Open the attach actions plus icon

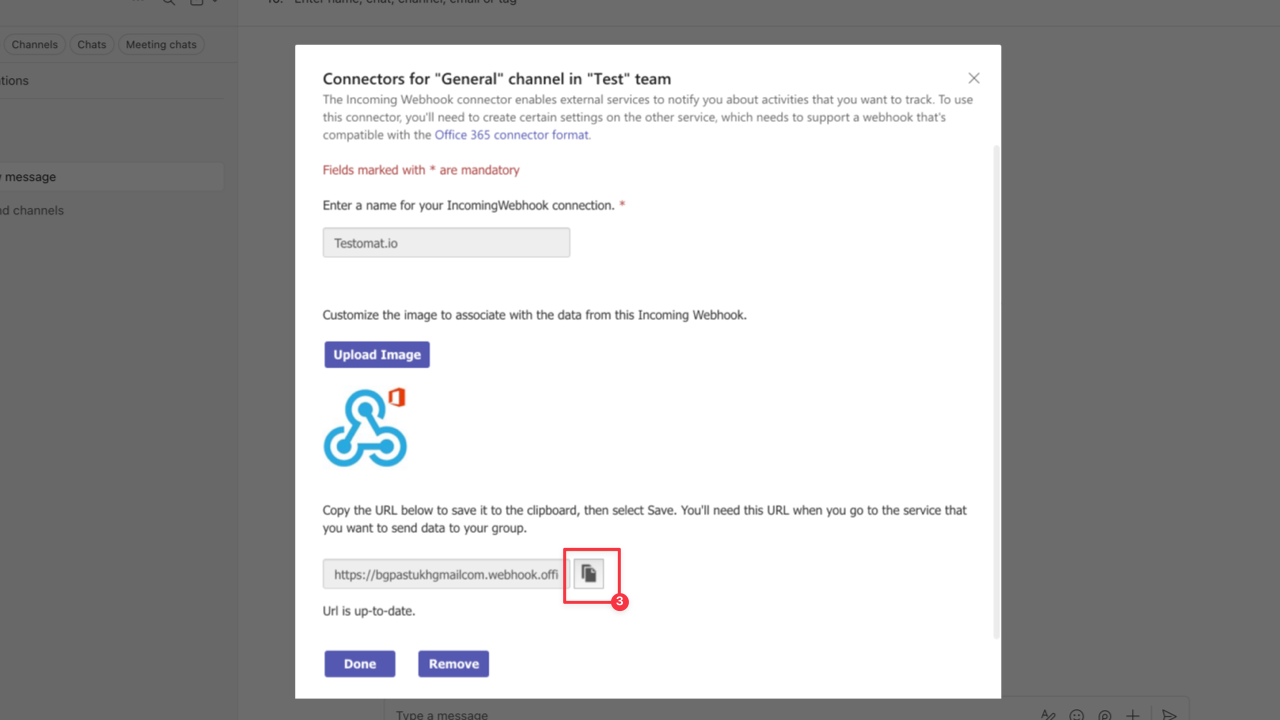(x=1132, y=715)
